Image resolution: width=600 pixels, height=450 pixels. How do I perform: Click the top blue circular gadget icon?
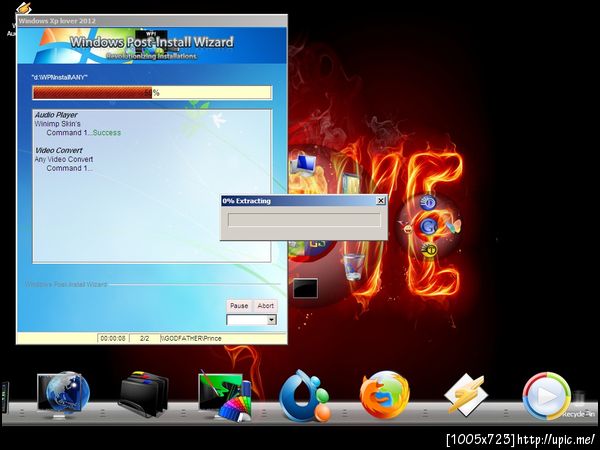pos(428,202)
